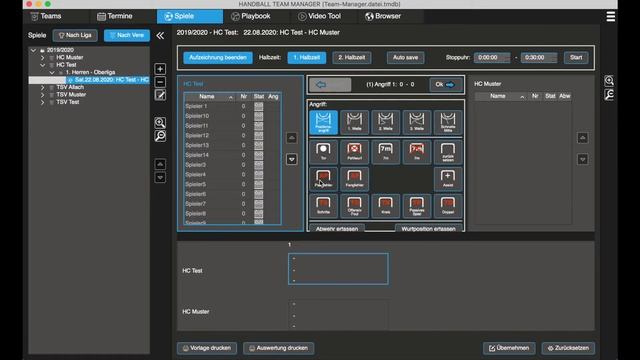Open the hamburger main menu
This screenshot has height=360, width=640.
[611, 16]
